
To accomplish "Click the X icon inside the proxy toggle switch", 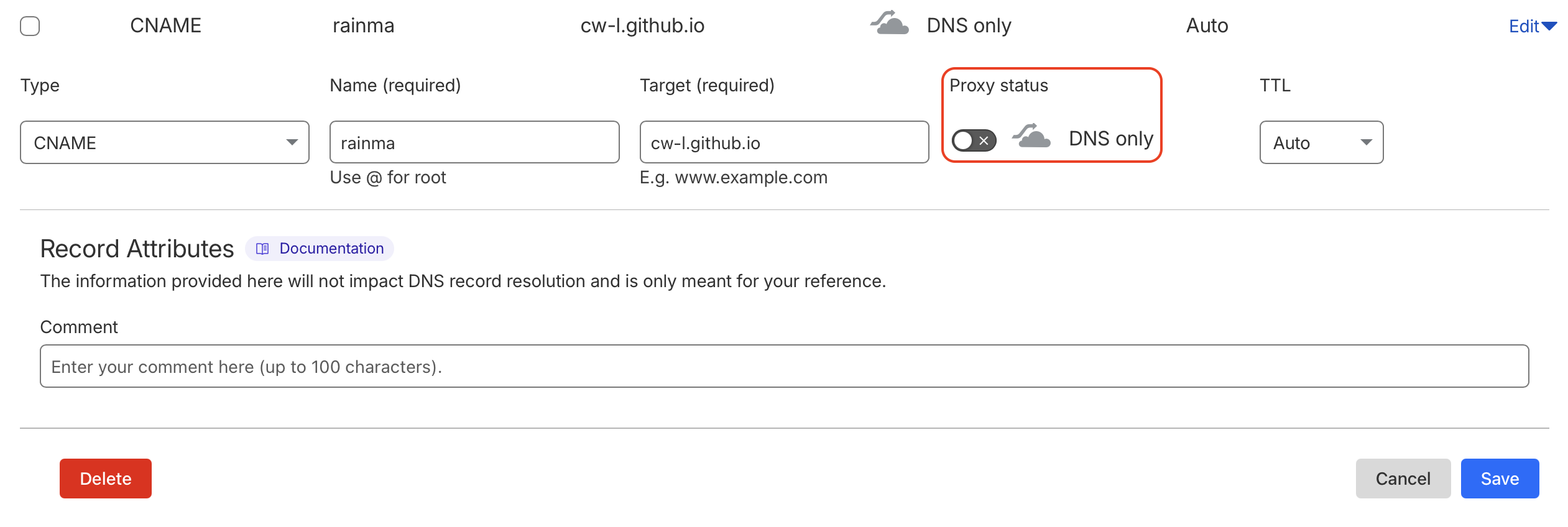I will [983, 141].
